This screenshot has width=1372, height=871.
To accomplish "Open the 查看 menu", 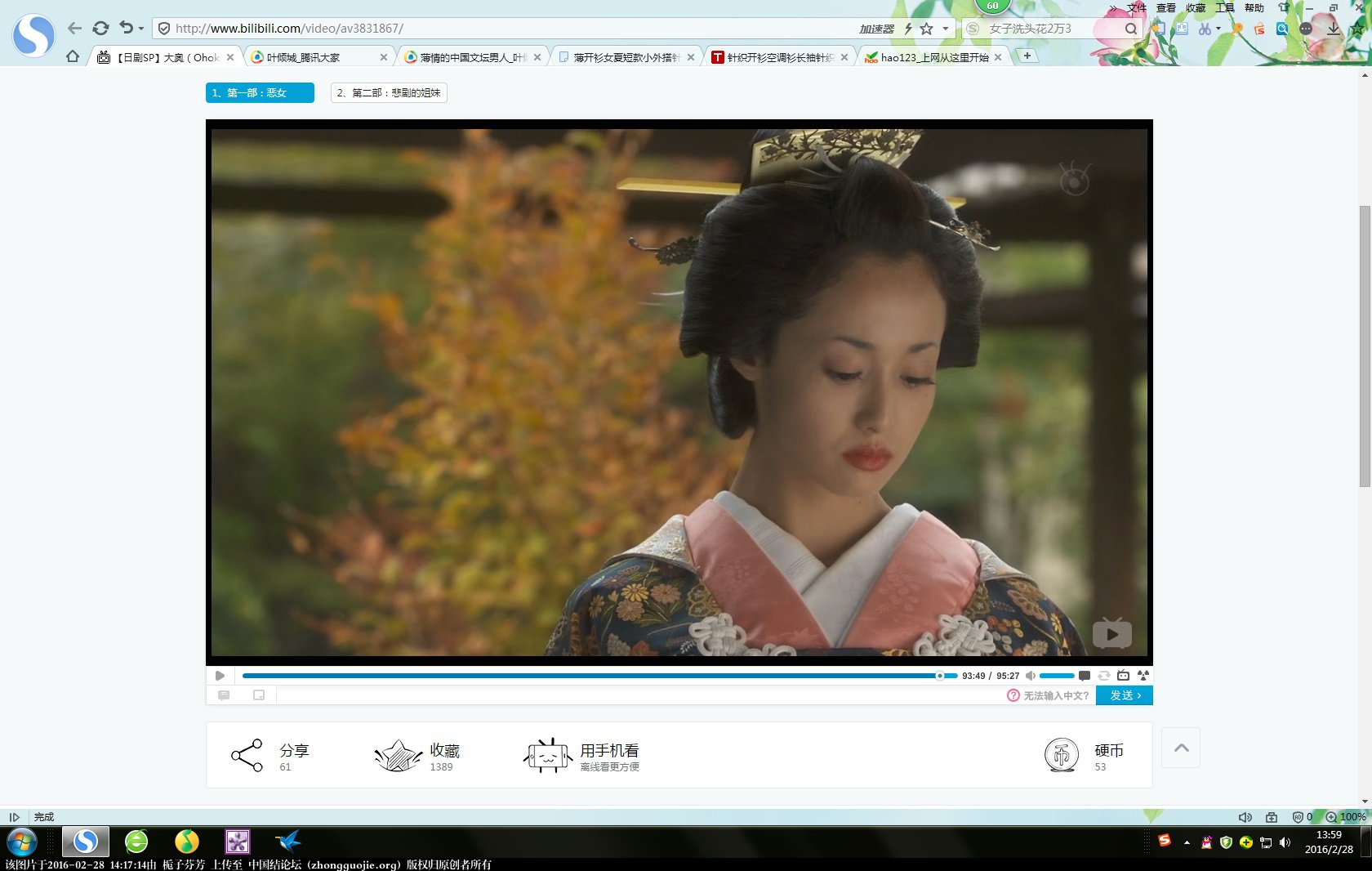I will click(x=1166, y=7).
